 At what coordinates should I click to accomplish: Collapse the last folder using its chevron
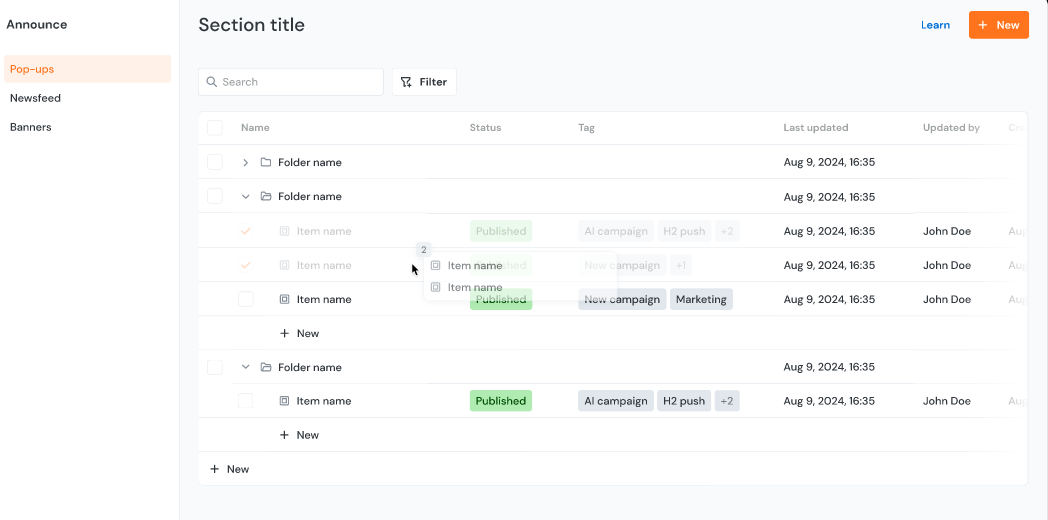(x=246, y=367)
